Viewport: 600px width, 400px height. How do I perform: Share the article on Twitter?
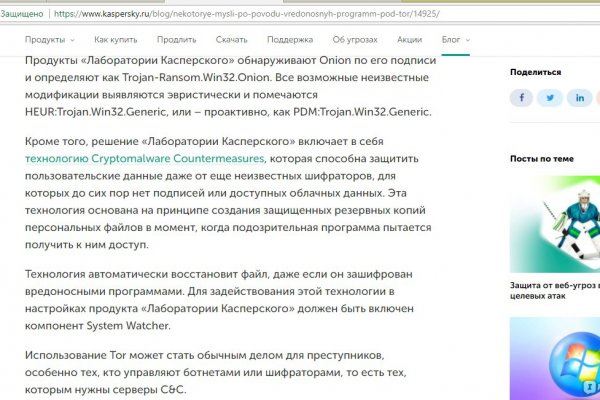(549, 98)
